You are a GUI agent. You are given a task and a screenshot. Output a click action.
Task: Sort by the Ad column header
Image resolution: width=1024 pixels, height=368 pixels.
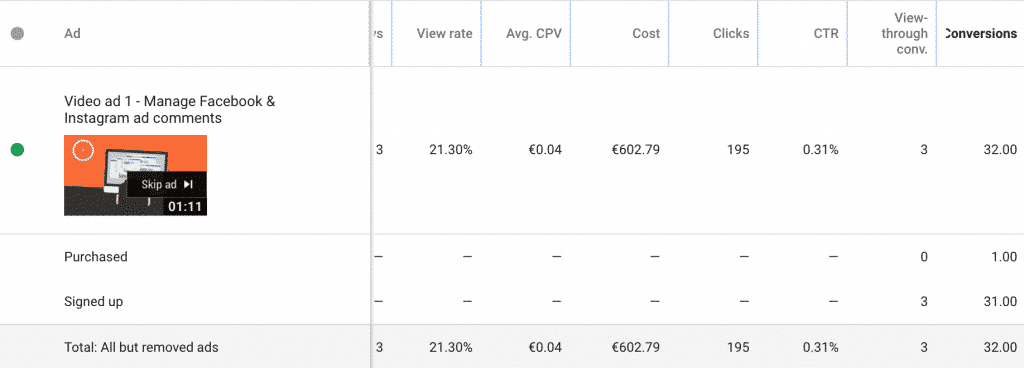point(72,33)
